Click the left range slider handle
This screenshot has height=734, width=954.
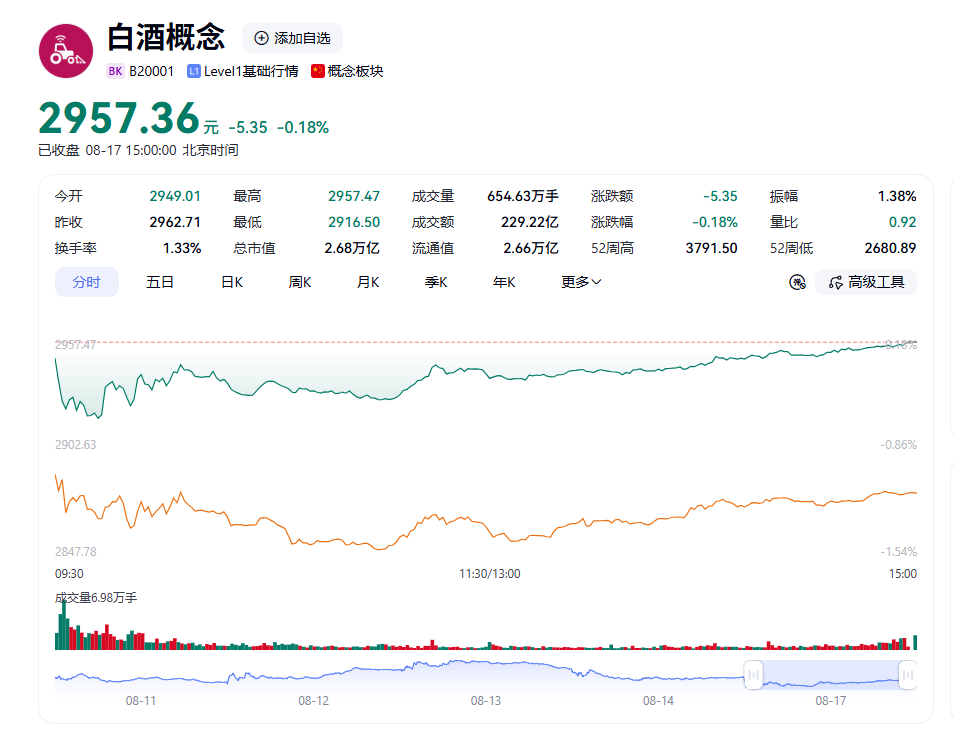(x=753, y=675)
